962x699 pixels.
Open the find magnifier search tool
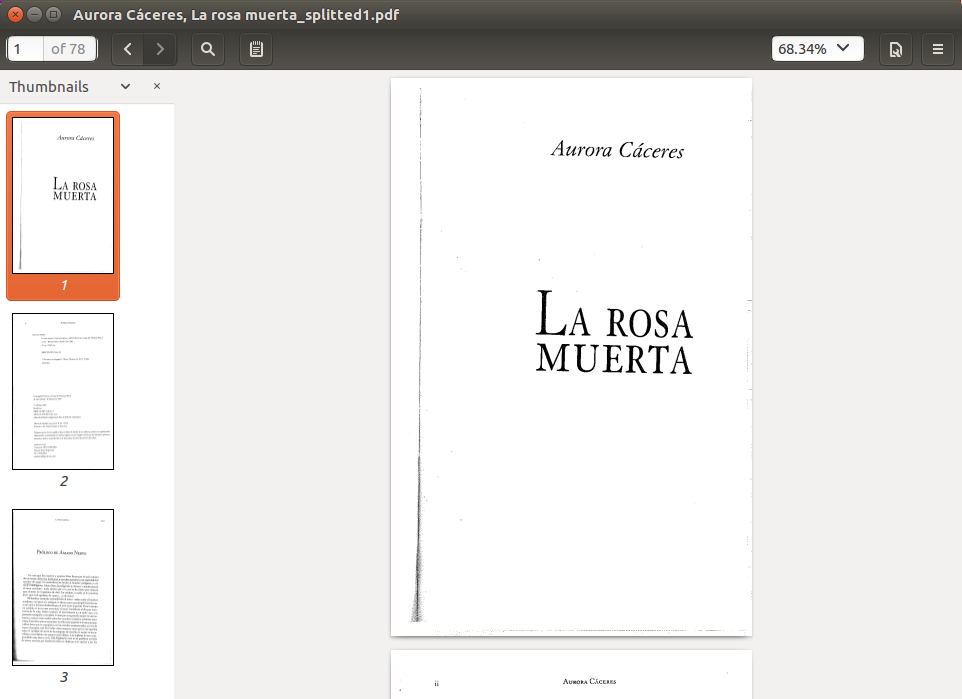click(x=208, y=49)
